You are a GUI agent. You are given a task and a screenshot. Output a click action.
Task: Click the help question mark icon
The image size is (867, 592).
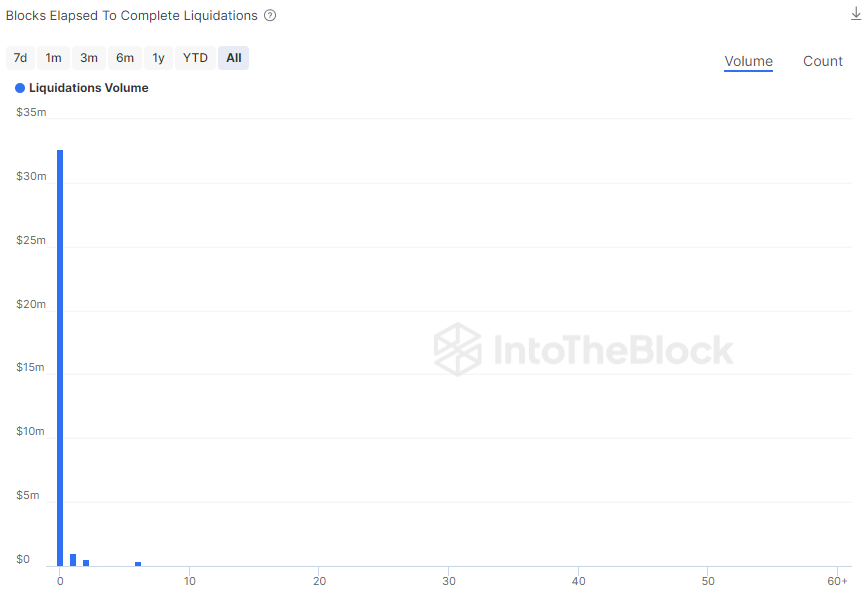click(270, 16)
